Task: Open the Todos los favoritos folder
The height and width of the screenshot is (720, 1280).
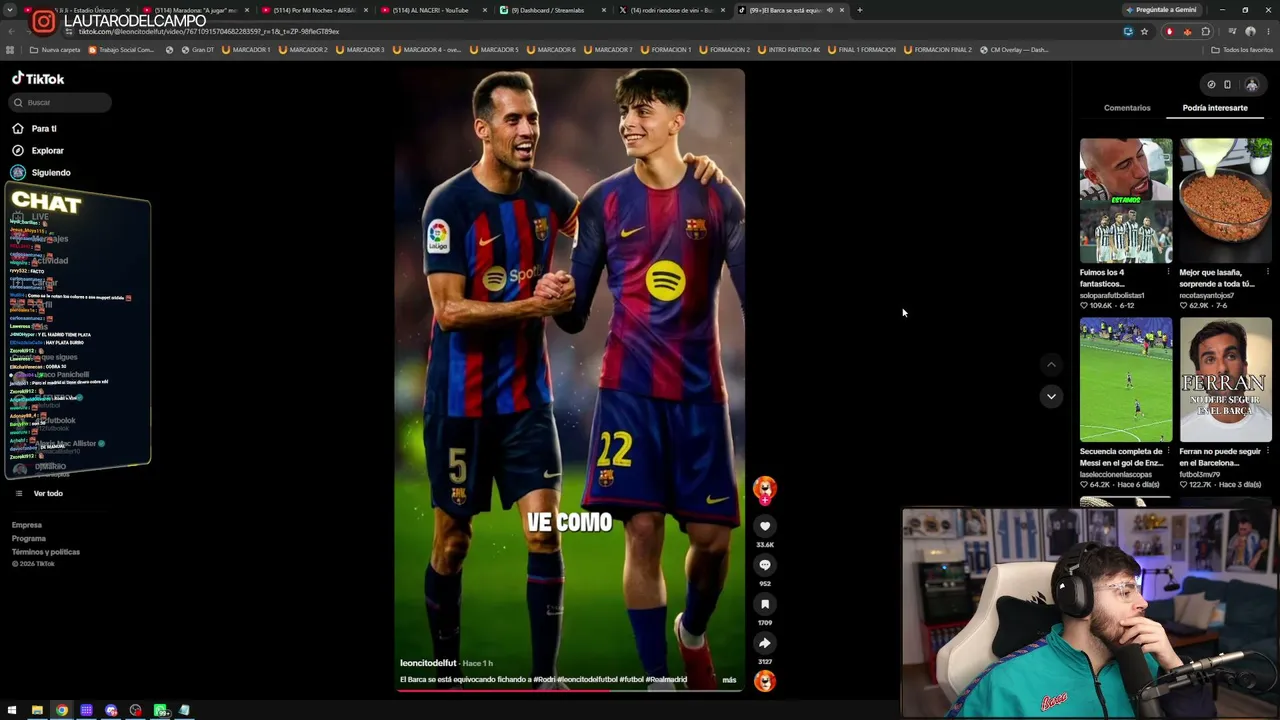Action: coord(1242,50)
